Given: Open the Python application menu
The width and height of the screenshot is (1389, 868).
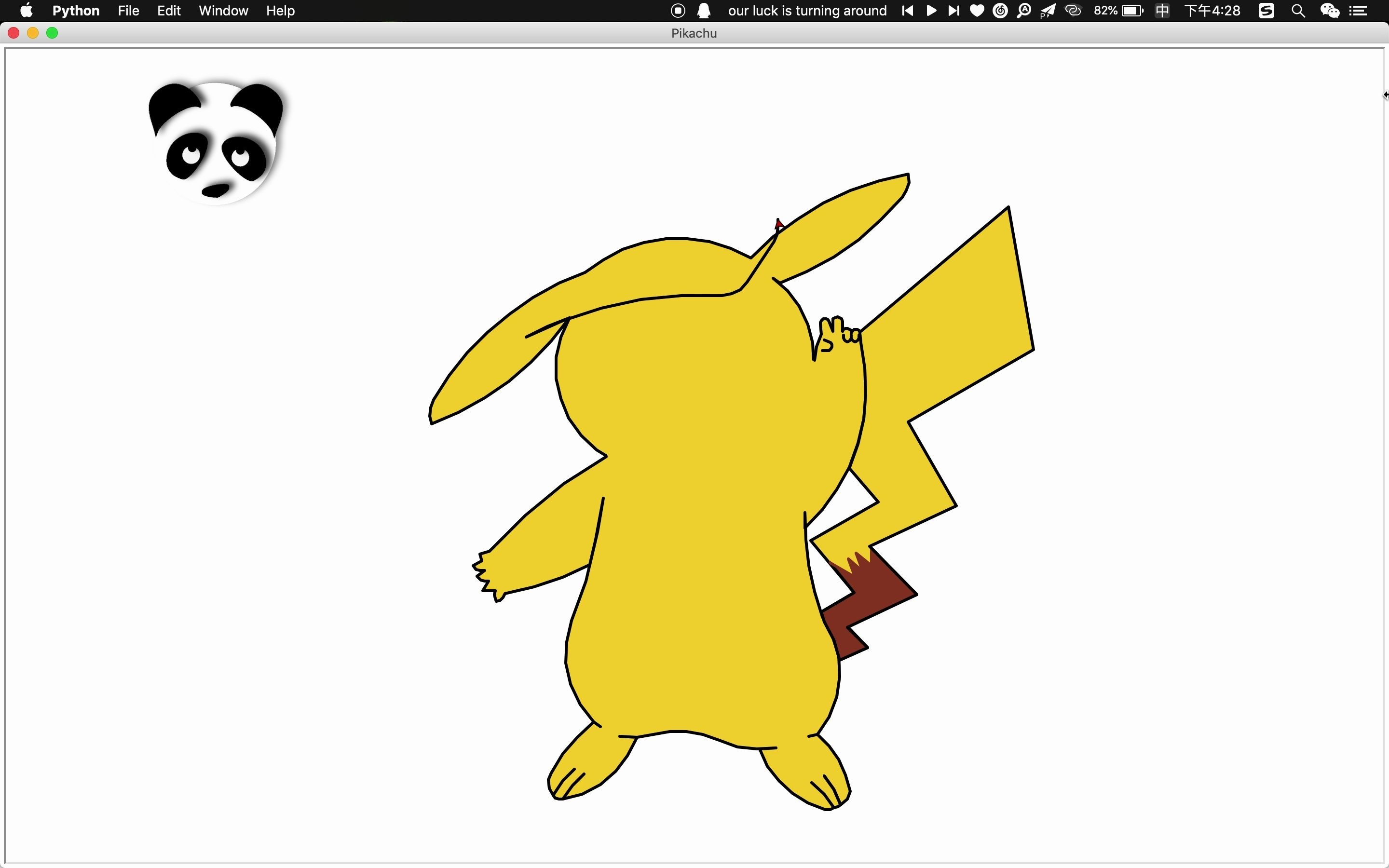Looking at the screenshot, I should point(76,10).
